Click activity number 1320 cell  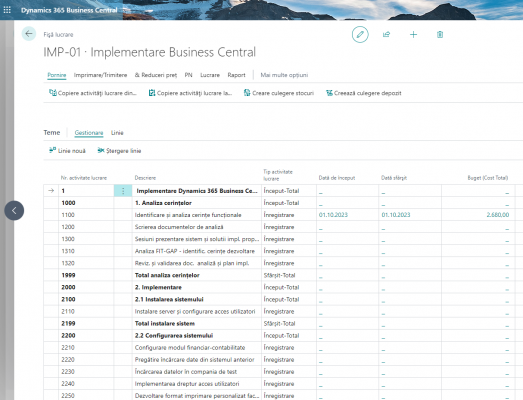86,263
